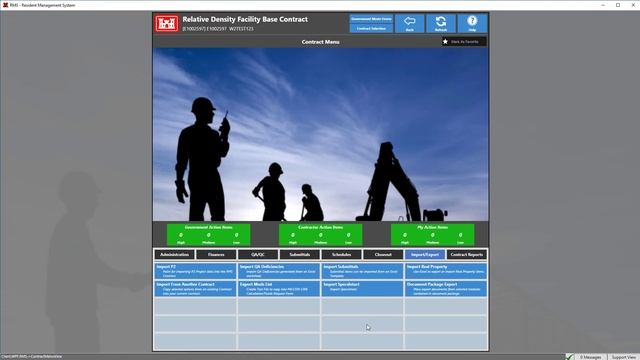Open Import QA Deficiencies
The height and width of the screenshot is (360, 640).
tap(279, 271)
